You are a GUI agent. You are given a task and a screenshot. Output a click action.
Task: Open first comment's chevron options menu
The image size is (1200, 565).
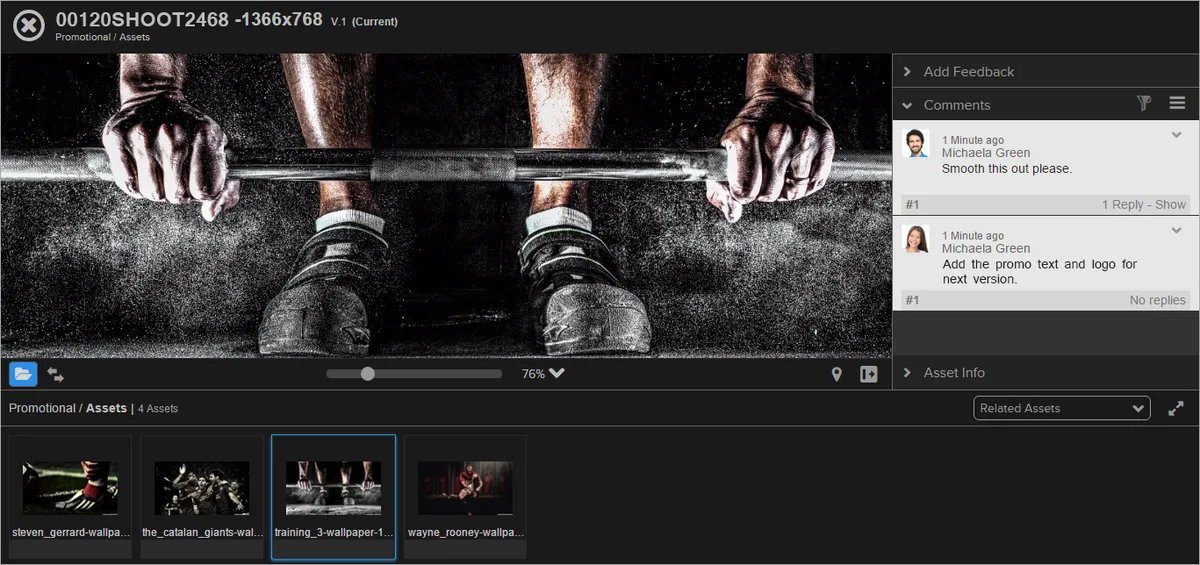click(x=1177, y=135)
